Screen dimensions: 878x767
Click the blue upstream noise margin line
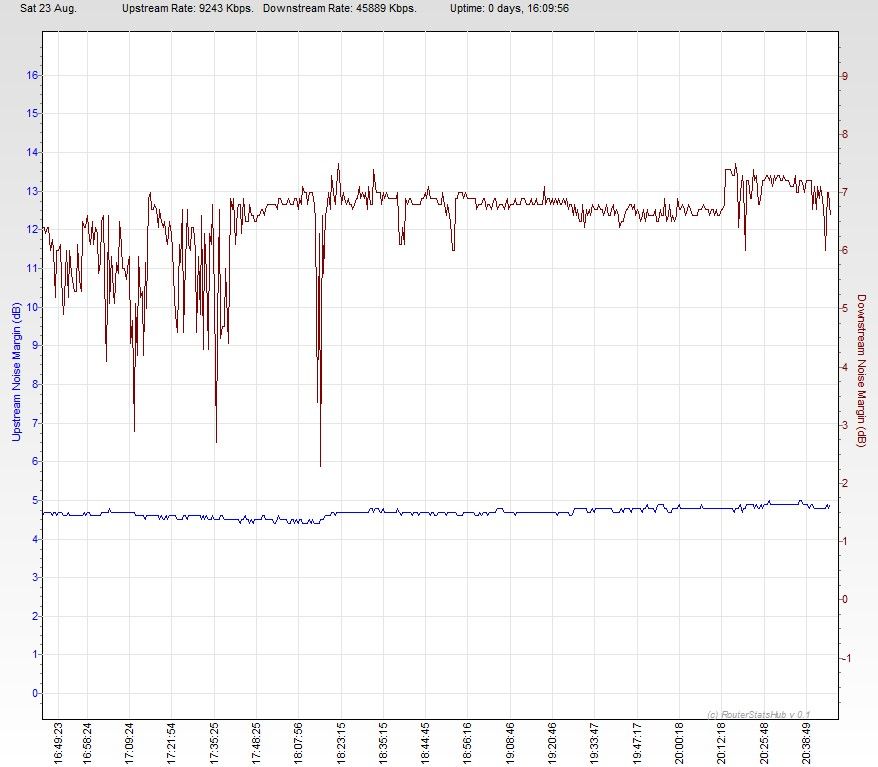tap(437, 512)
